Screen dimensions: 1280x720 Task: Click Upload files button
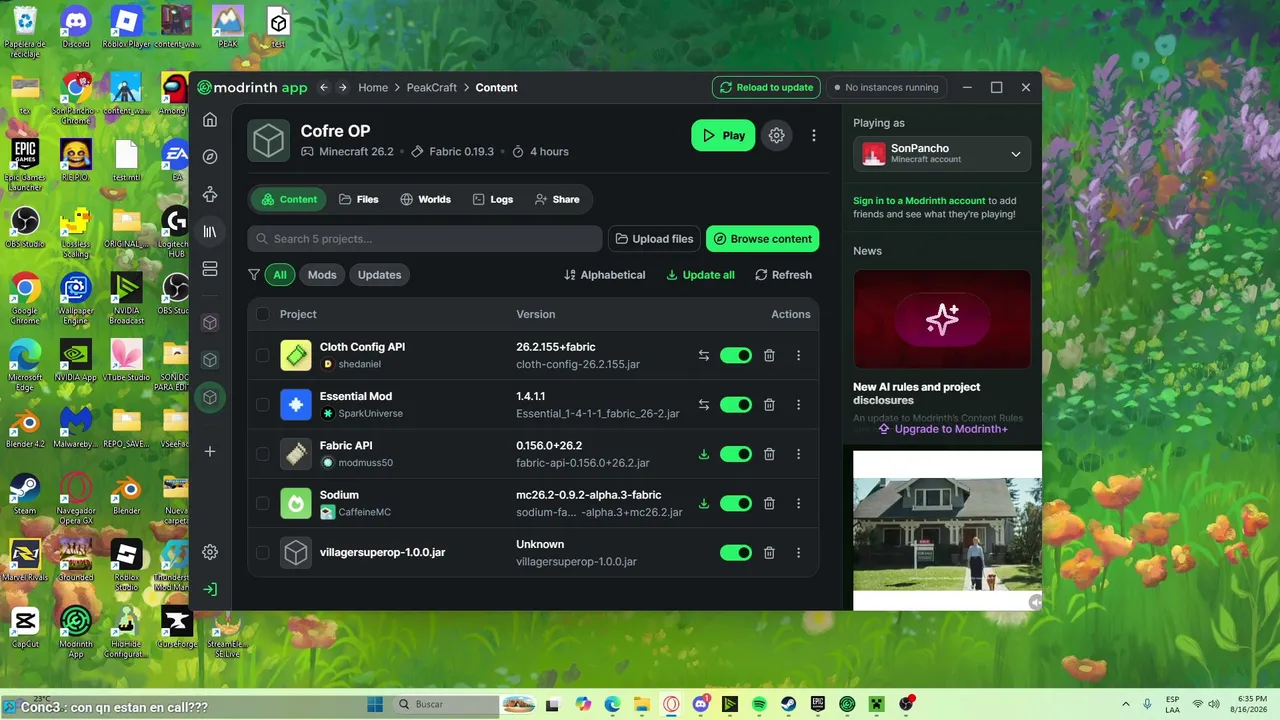coord(654,239)
